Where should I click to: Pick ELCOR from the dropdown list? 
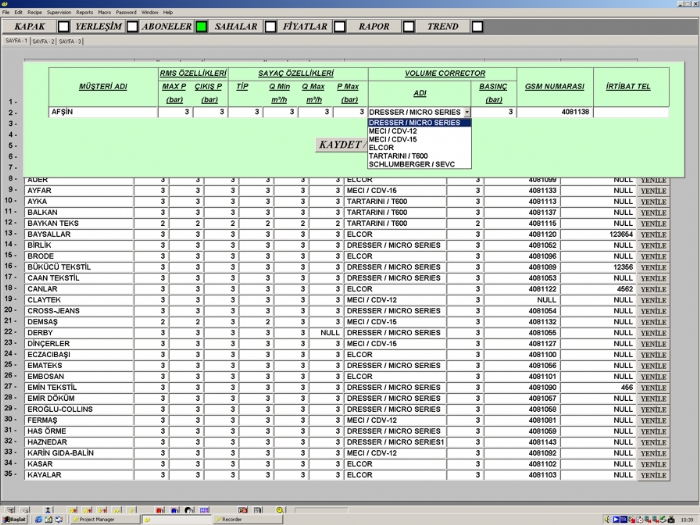(419, 148)
